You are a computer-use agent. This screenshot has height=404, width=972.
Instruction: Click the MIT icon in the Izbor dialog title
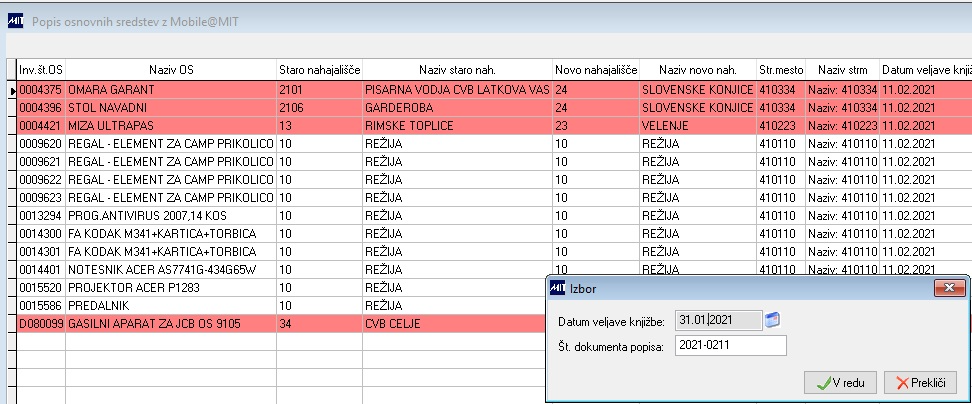point(557,288)
